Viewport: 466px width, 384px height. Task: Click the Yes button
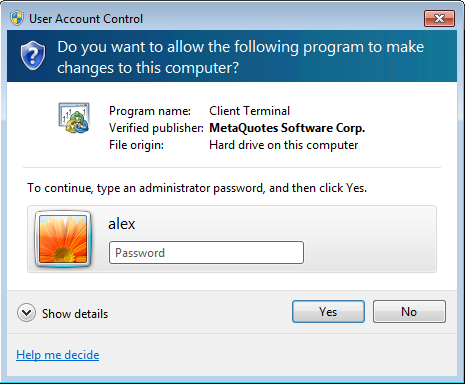[328, 312]
